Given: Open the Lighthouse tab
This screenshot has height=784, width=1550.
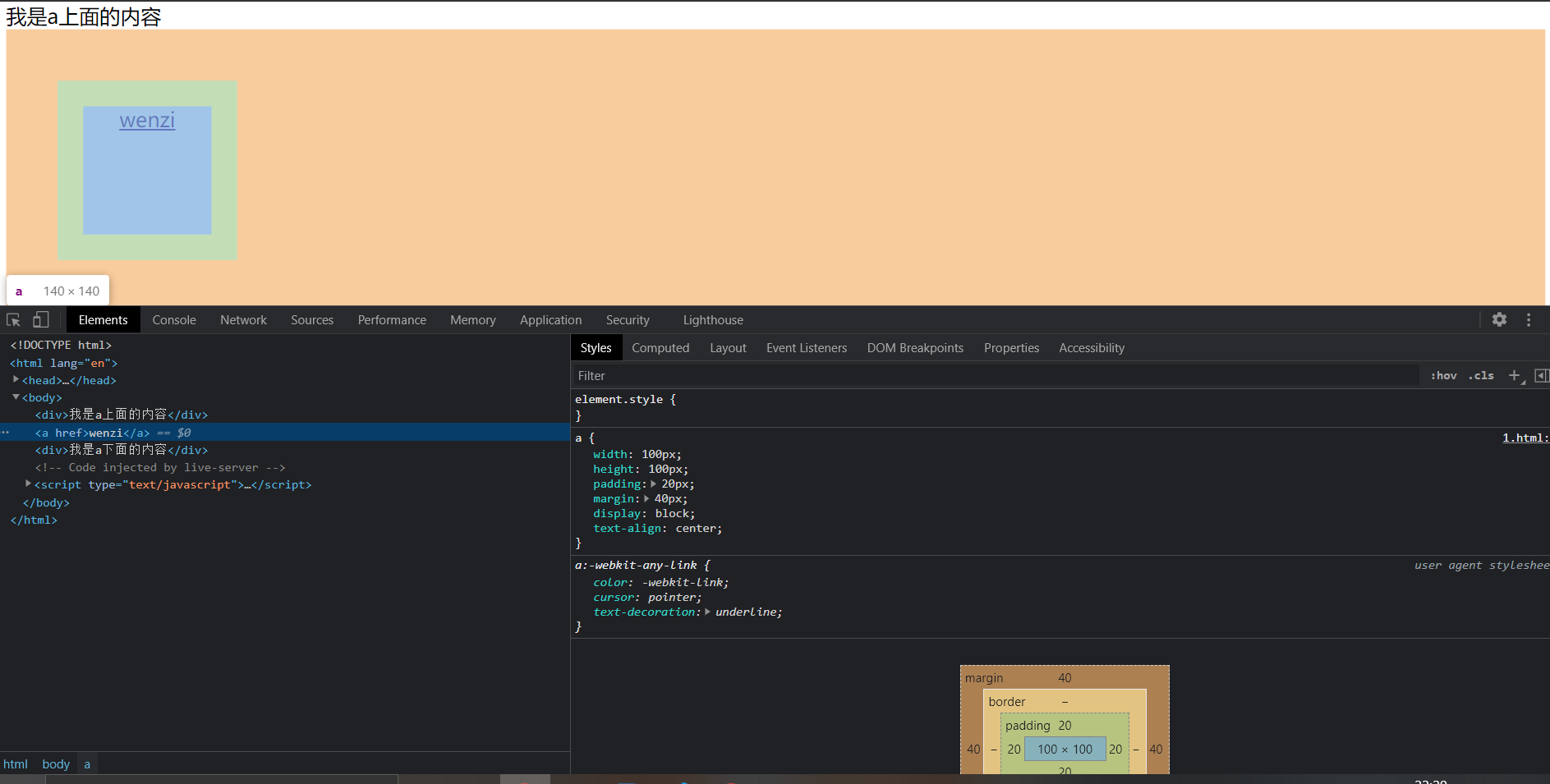Looking at the screenshot, I should click(713, 320).
